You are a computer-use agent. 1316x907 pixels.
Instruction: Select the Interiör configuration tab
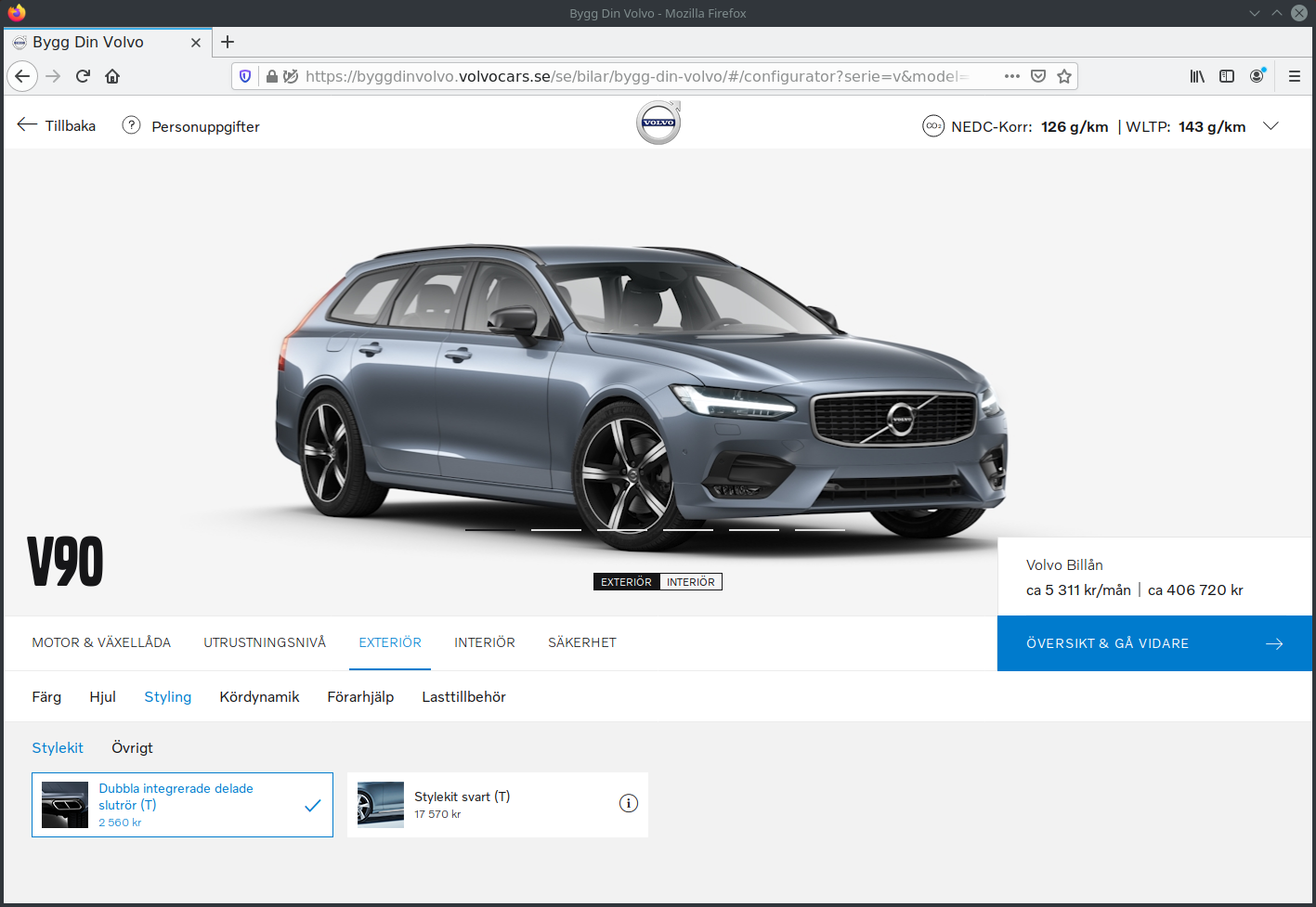click(485, 642)
